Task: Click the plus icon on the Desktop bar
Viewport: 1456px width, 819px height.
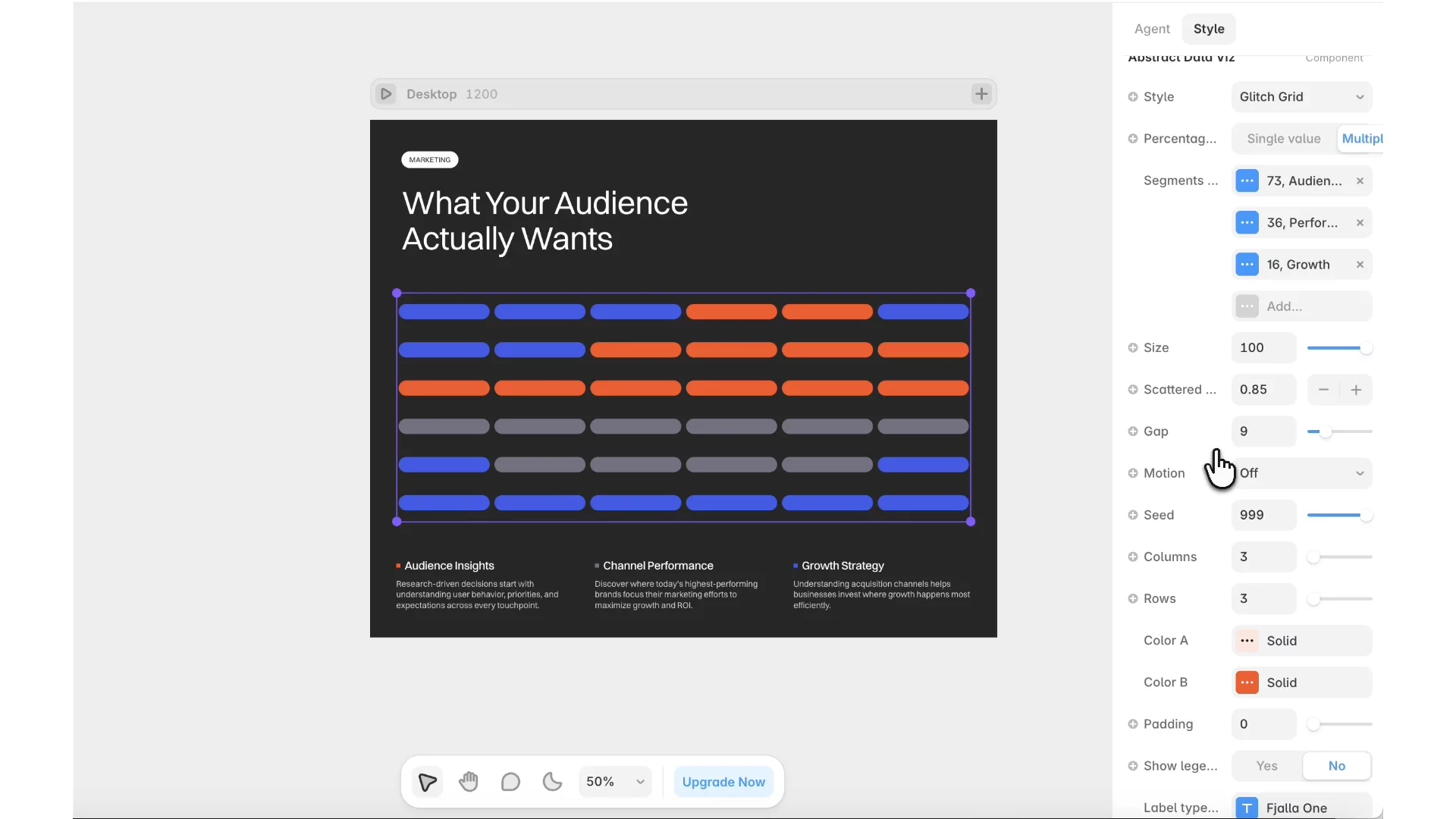Action: 981,94
